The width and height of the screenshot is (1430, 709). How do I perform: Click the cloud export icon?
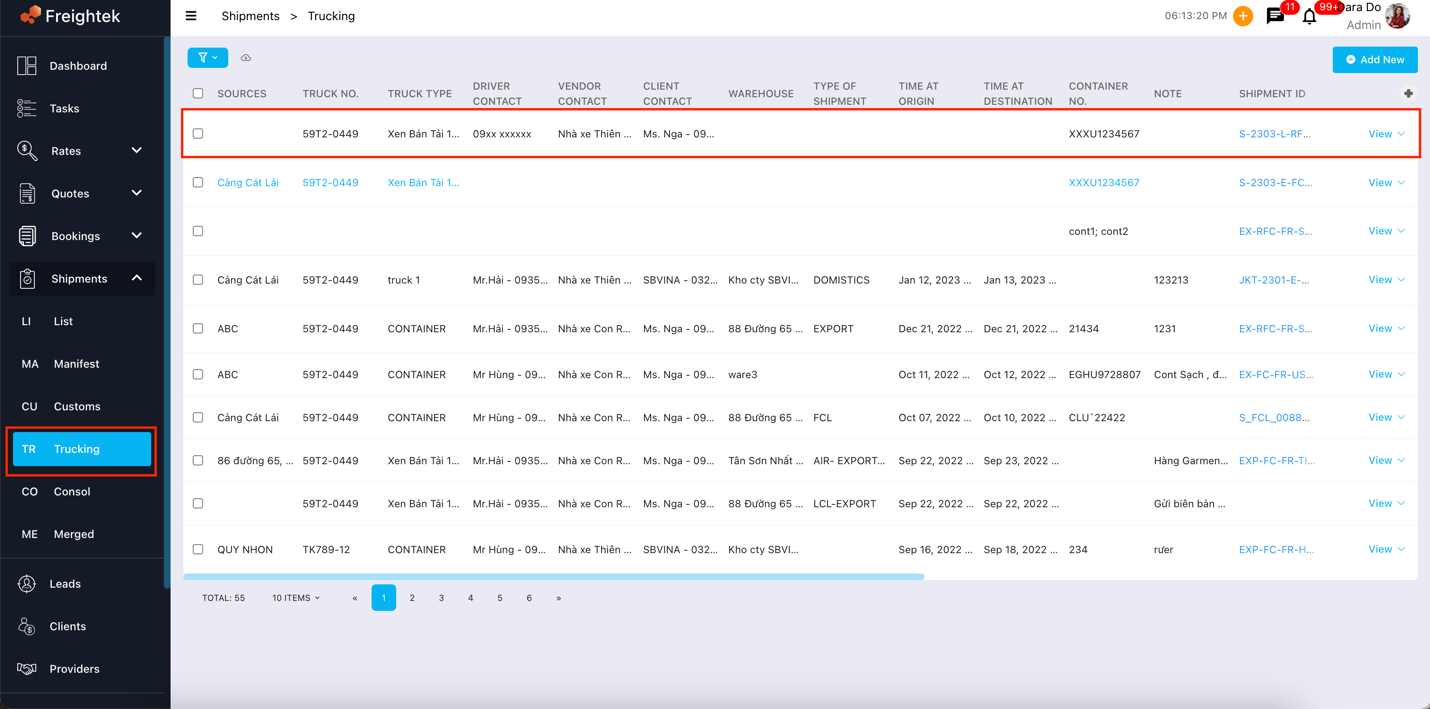point(246,58)
